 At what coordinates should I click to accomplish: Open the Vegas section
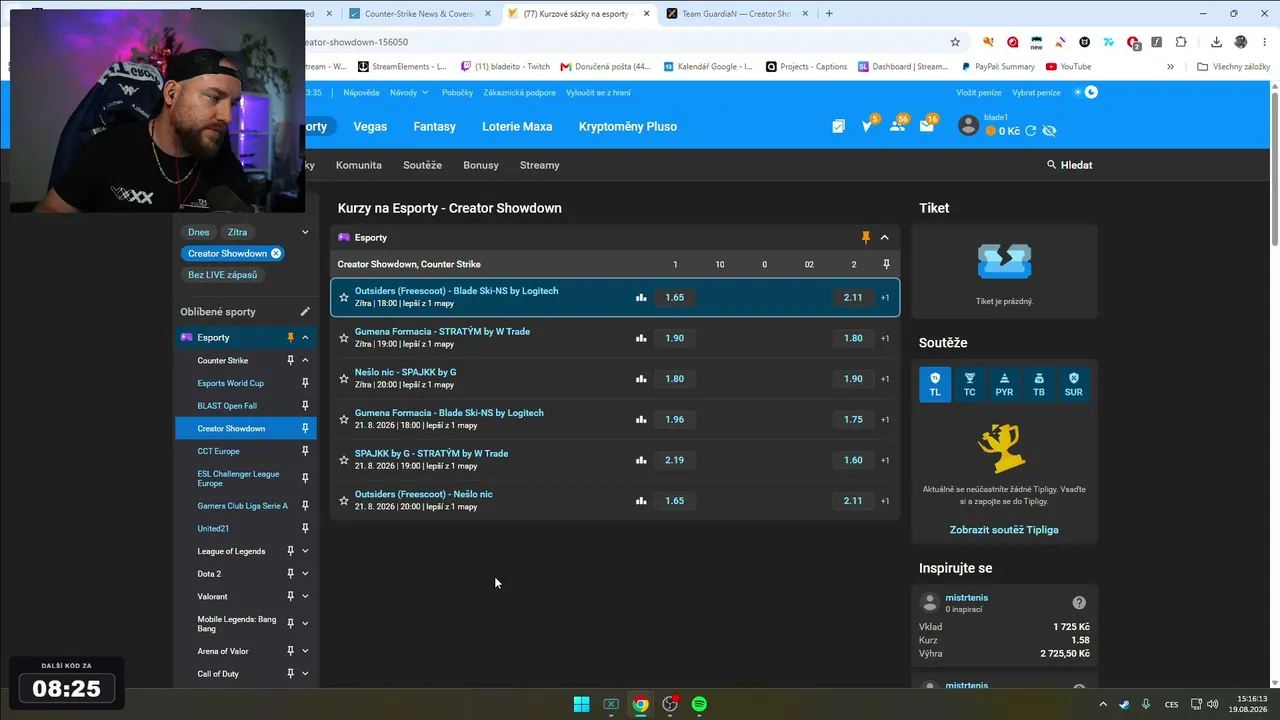(370, 127)
